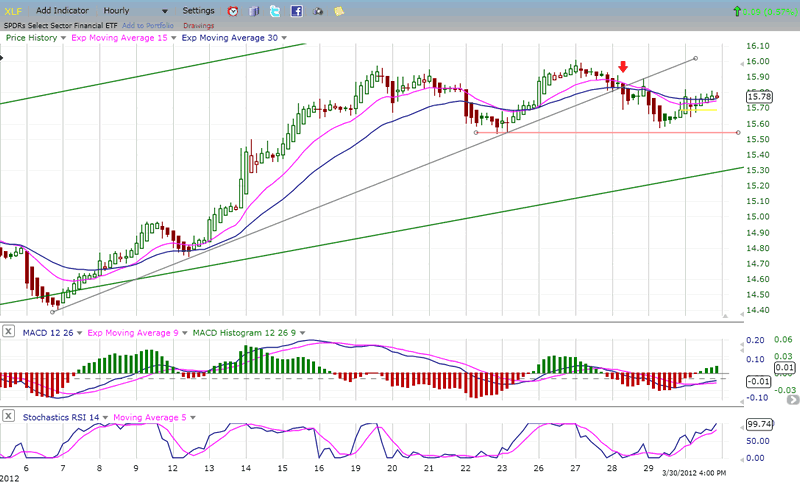Image resolution: width=800 pixels, height=483 pixels.
Task: Click the Add to Portfolio link
Action: click(148, 24)
